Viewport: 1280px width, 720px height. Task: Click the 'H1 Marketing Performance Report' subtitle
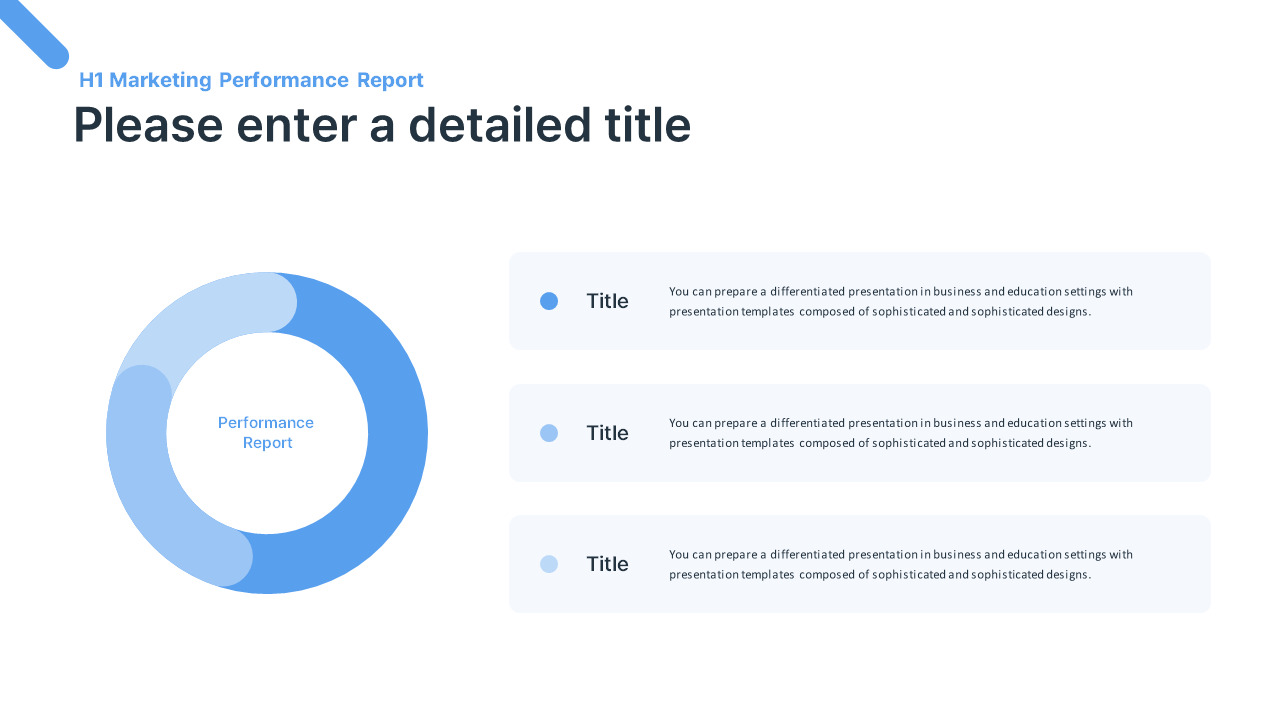[x=251, y=80]
